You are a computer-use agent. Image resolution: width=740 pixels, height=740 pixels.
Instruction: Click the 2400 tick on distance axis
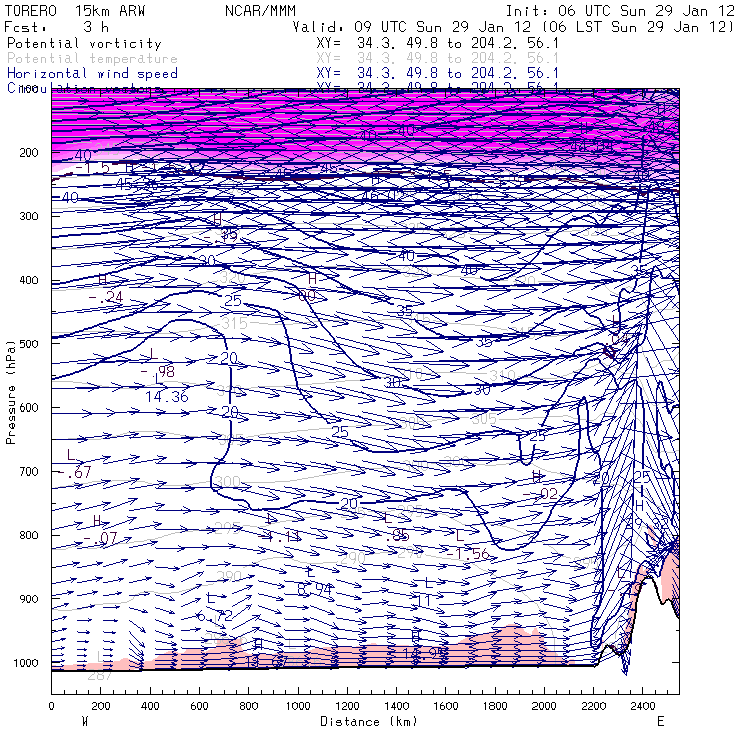[x=643, y=706]
